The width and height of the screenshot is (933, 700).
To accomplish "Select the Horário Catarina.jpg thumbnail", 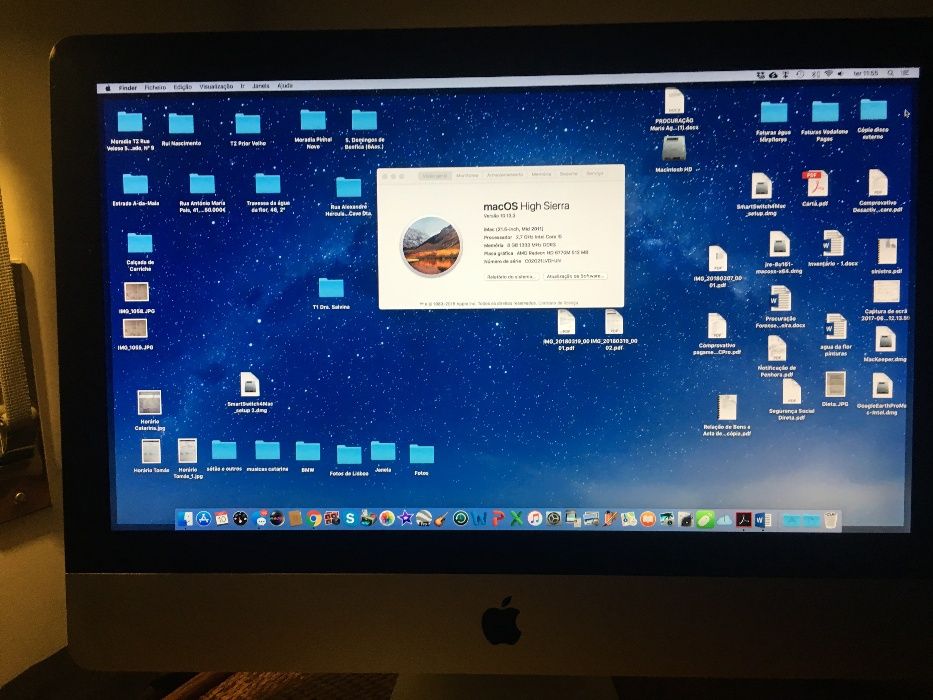I will click(149, 410).
